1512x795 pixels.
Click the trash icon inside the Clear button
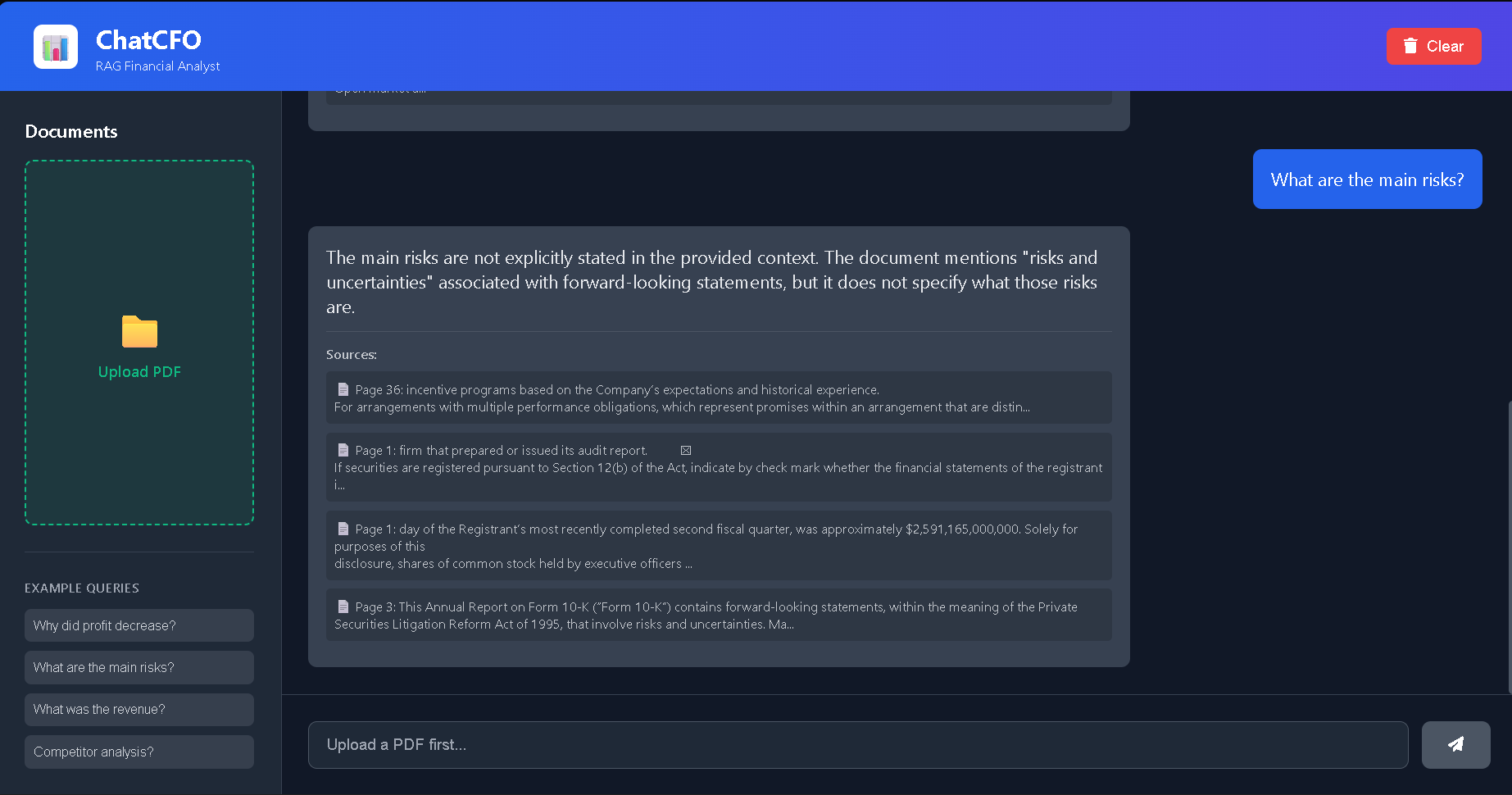1410,46
